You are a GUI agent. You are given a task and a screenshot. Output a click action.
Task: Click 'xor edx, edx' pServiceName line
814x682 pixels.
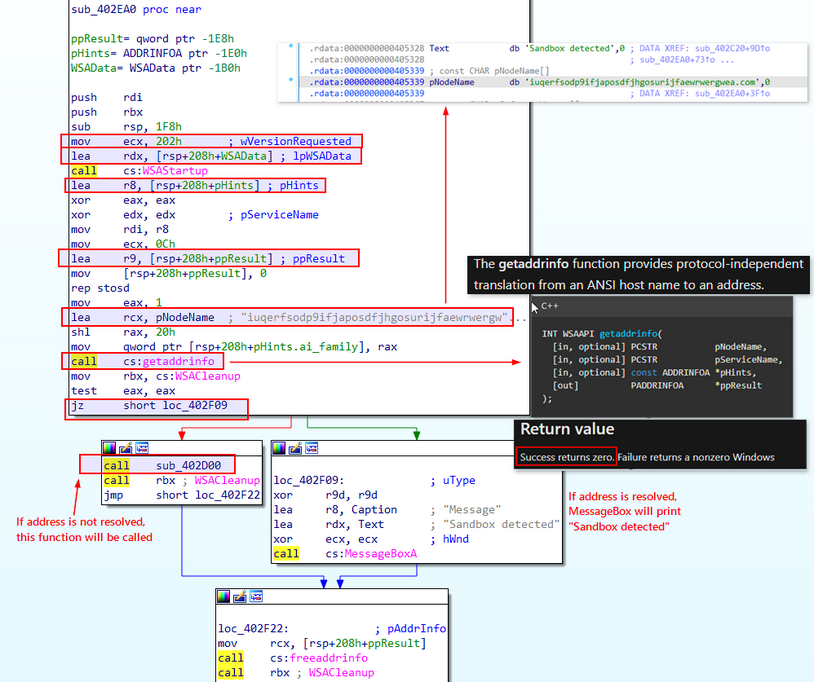coord(195,214)
